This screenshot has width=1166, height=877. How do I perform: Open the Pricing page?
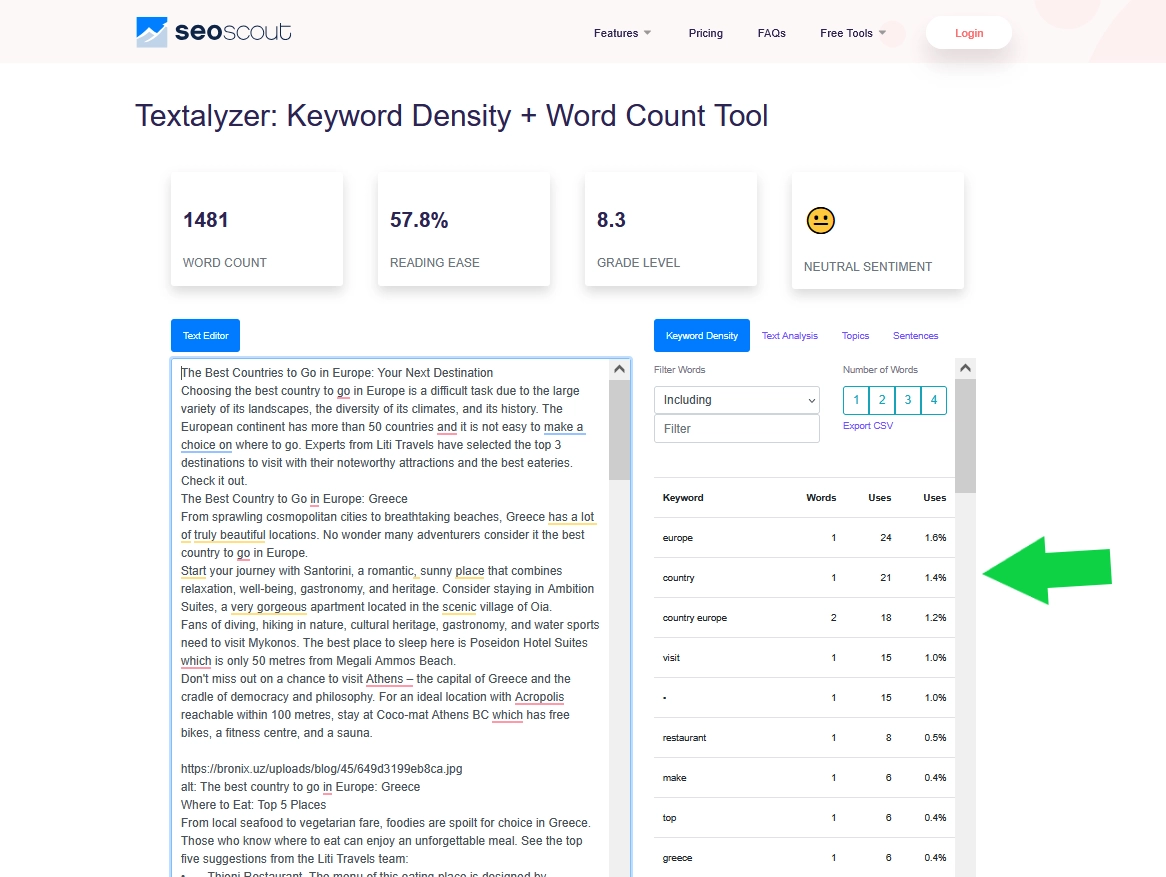point(706,33)
